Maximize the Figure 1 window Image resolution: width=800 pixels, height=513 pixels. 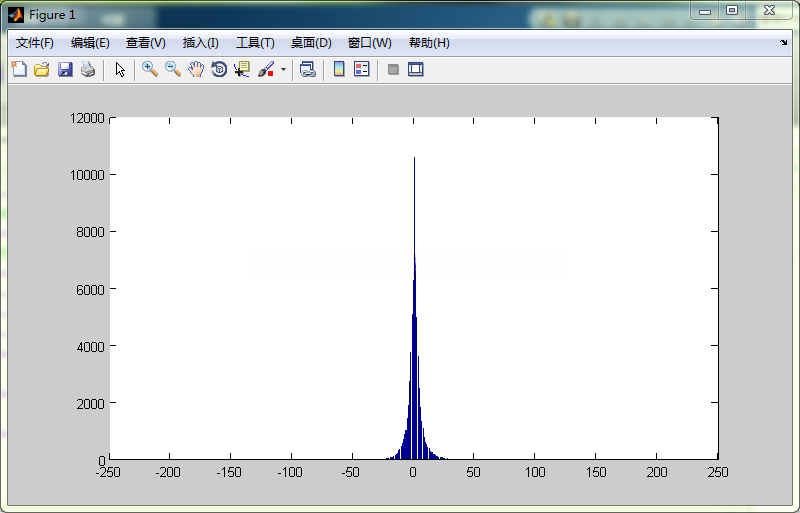tap(732, 10)
